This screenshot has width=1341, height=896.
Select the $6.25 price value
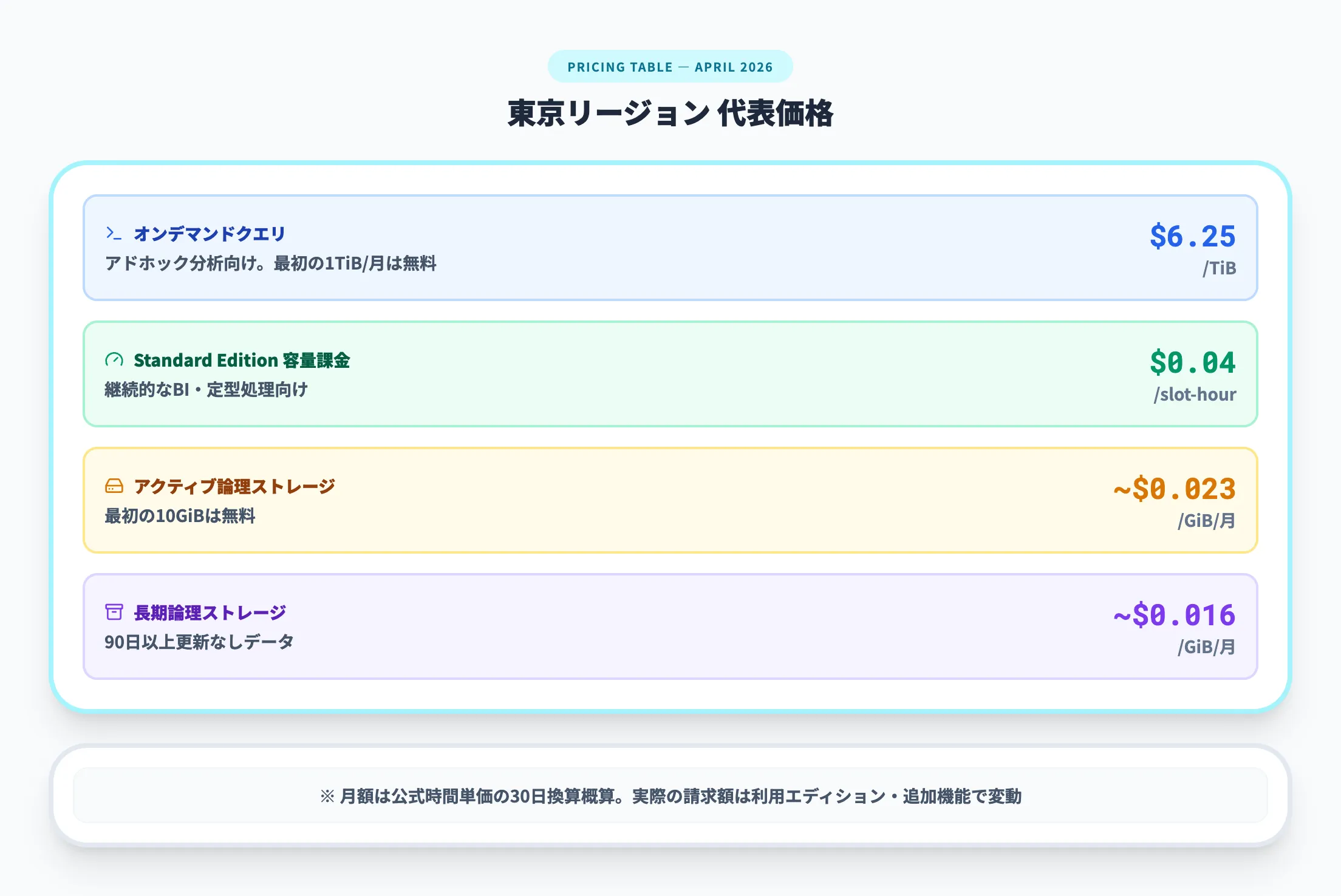pos(1192,236)
